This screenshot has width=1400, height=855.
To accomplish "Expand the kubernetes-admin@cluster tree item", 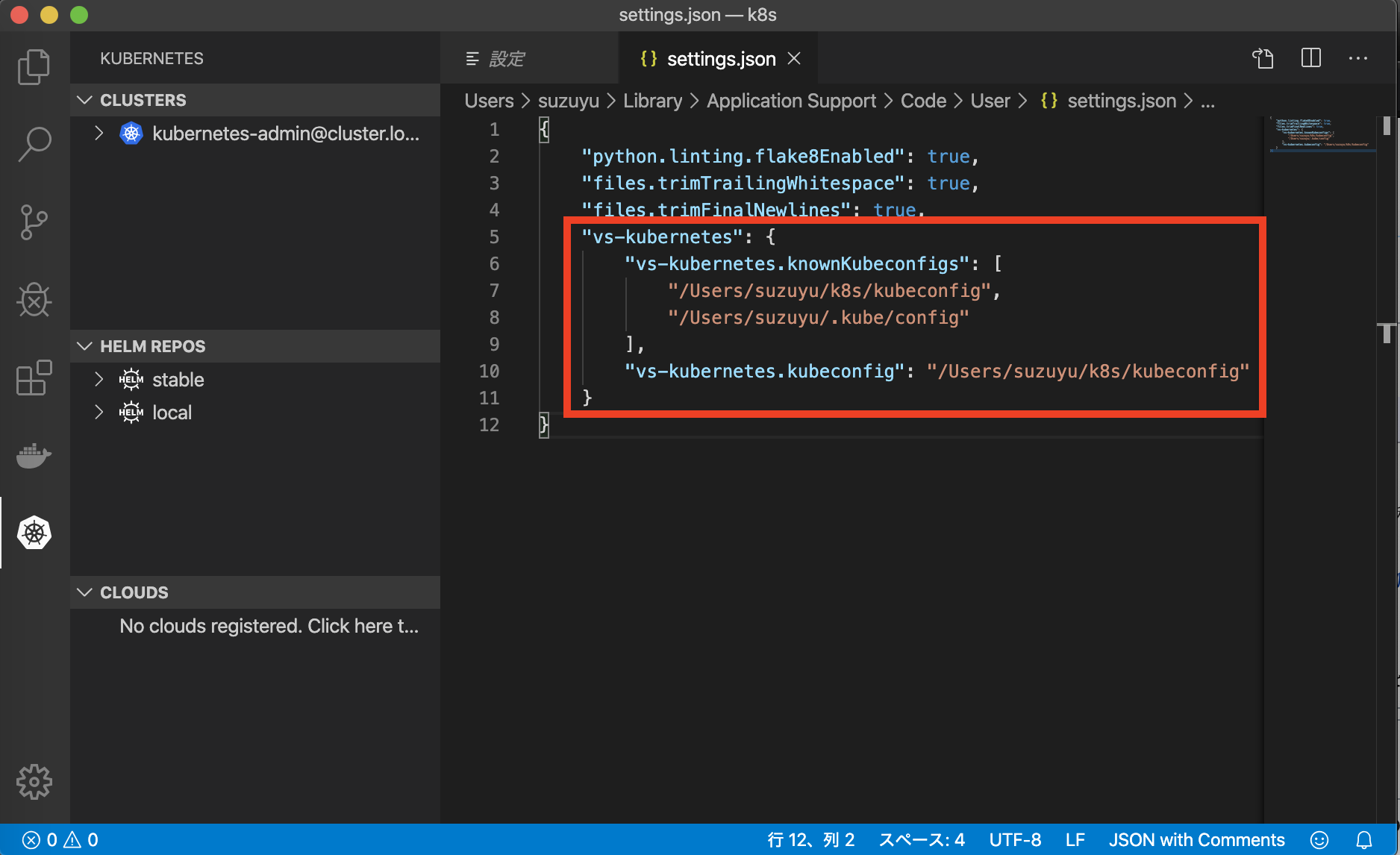I will click(x=99, y=134).
